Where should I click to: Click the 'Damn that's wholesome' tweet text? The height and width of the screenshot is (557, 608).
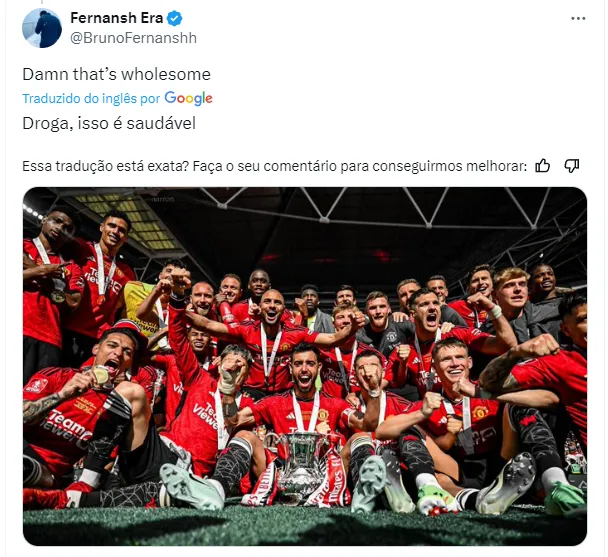pyautogui.click(x=116, y=74)
